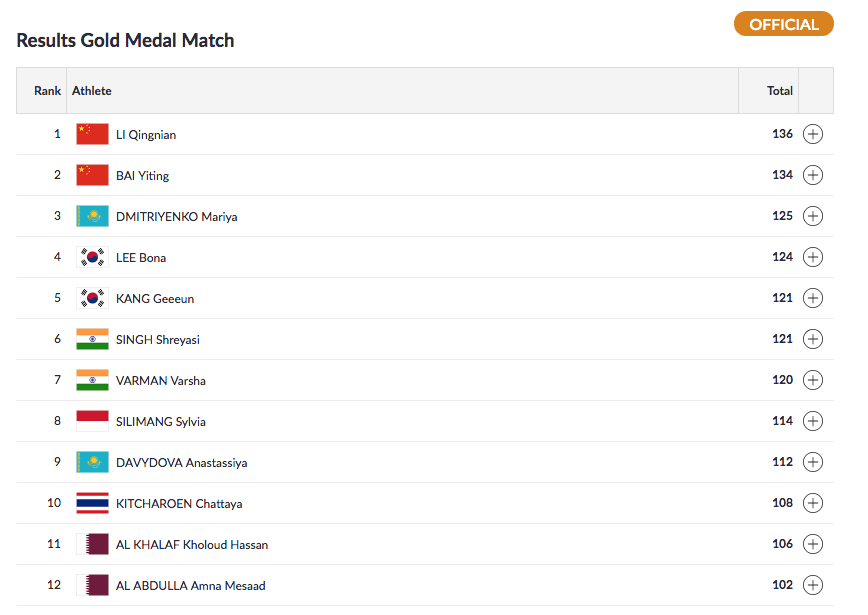Open details for AL ABDULLA Amna Mesaad

click(813, 586)
